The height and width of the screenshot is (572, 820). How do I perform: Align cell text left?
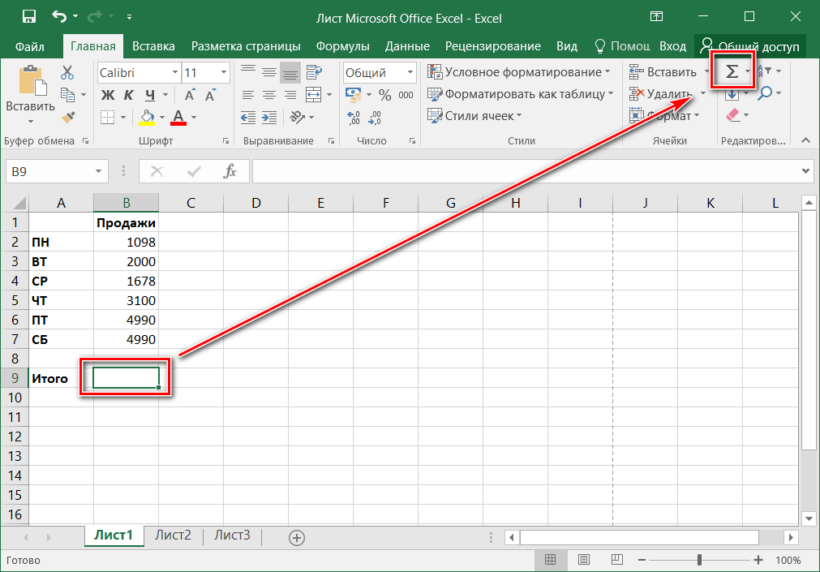pyautogui.click(x=248, y=95)
